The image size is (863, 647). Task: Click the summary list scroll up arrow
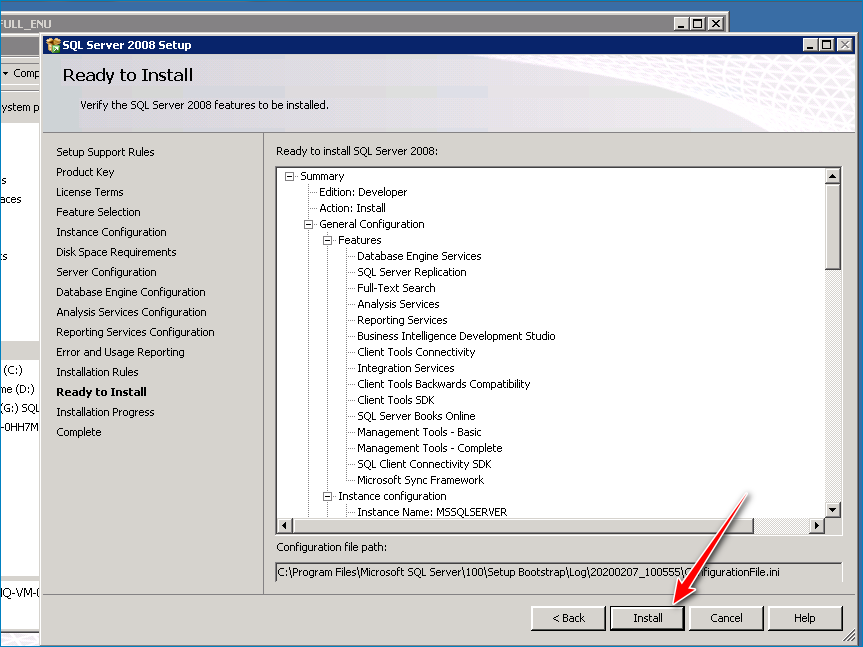832,176
